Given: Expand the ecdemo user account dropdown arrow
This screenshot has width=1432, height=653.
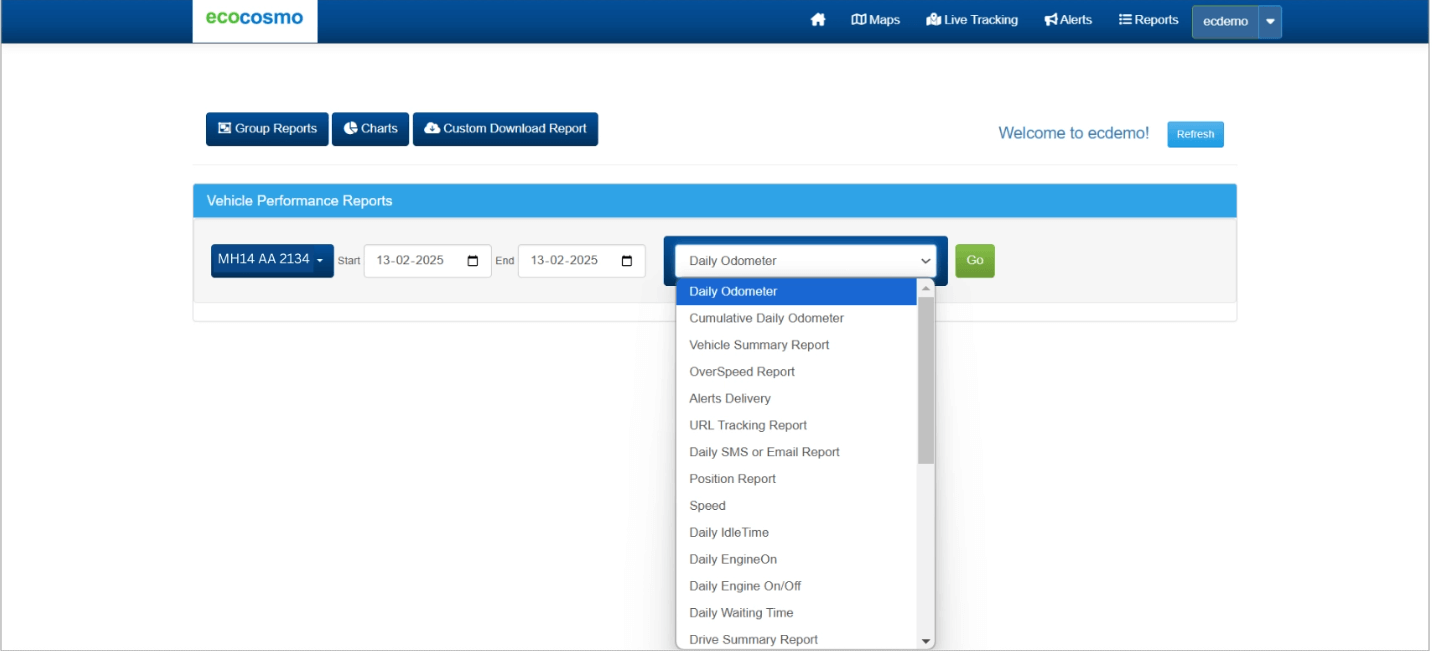Looking at the screenshot, I should pyautogui.click(x=1269, y=22).
